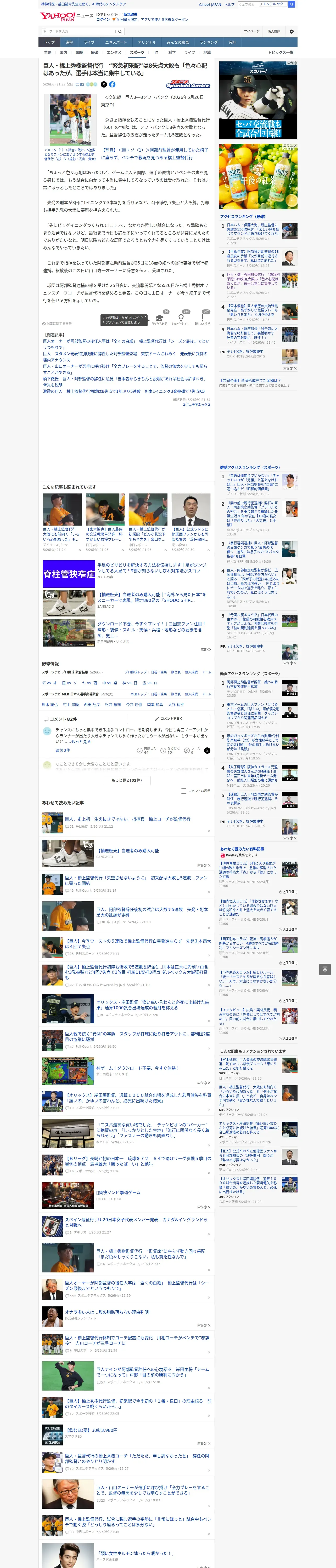Select the エキスパート navigation tab

click(116, 43)
